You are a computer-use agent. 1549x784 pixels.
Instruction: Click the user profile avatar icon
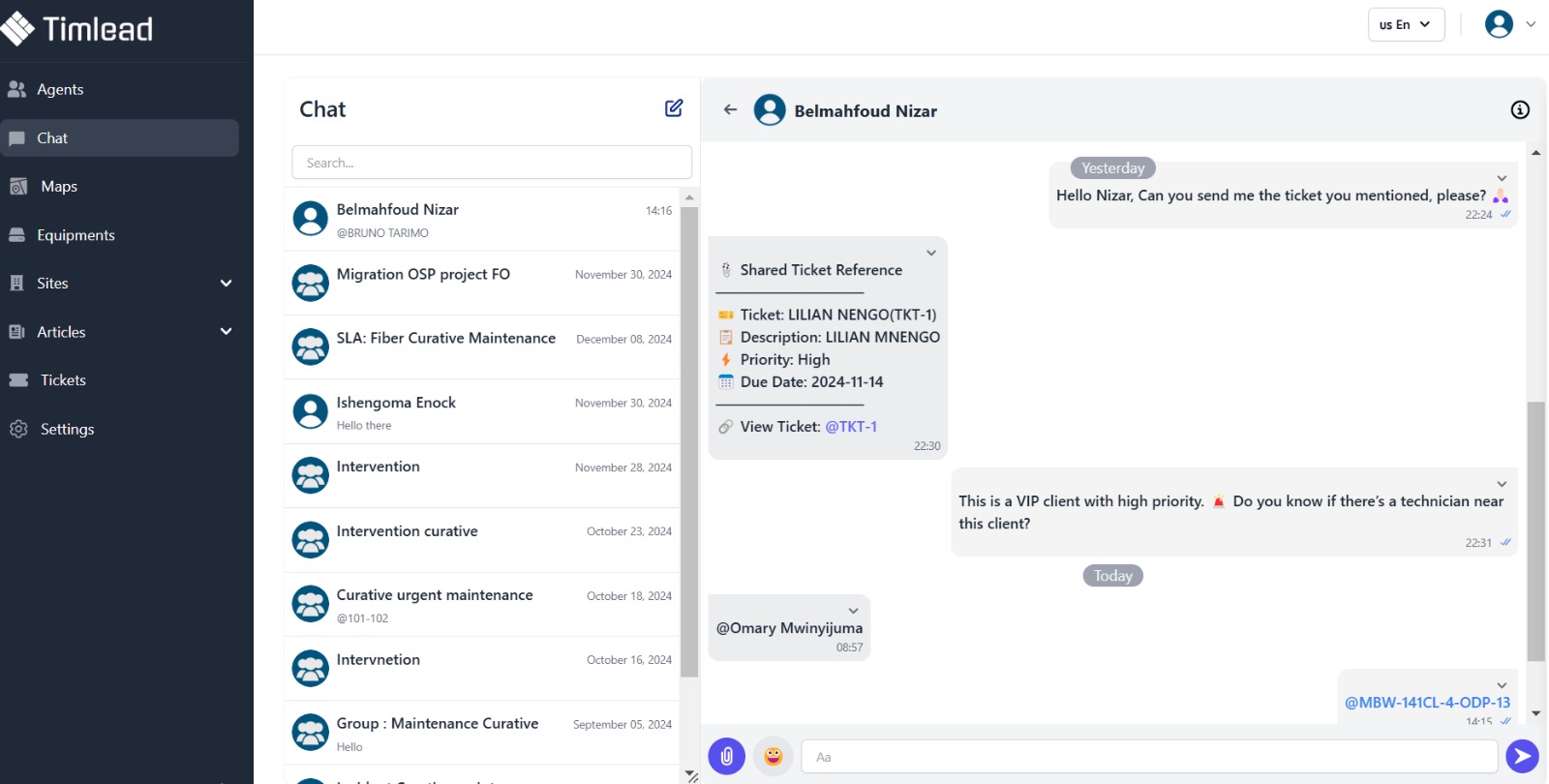pyautogui.click(x=1499, y=24)
